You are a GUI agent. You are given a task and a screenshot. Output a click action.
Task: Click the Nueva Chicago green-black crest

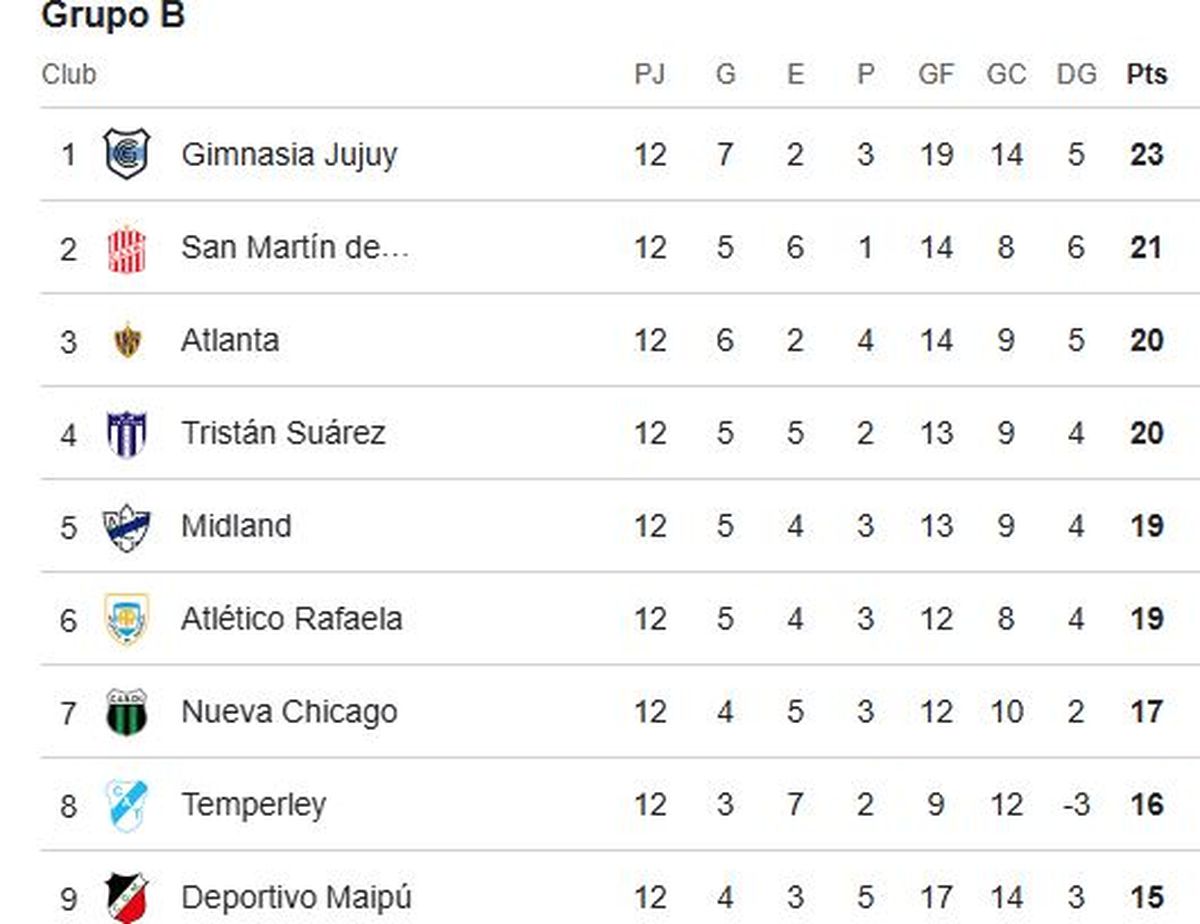[127, 712]
